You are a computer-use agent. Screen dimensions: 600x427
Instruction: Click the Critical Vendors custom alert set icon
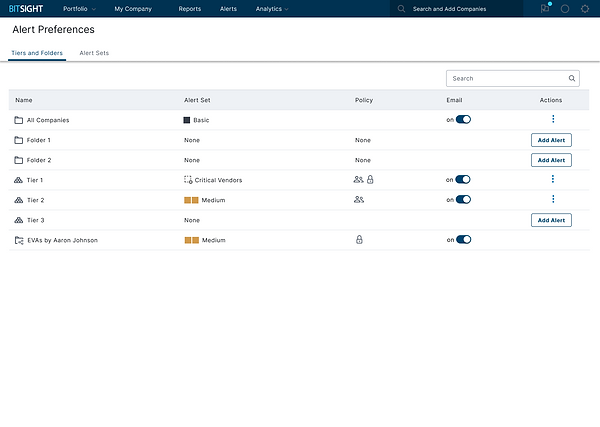[x=188, y=180]
